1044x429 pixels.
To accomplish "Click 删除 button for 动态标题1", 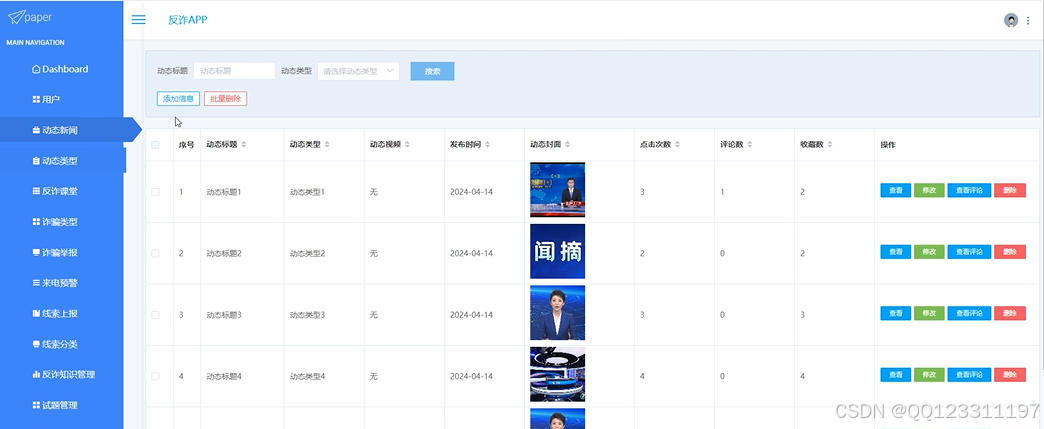I will tap(1010, 191).
